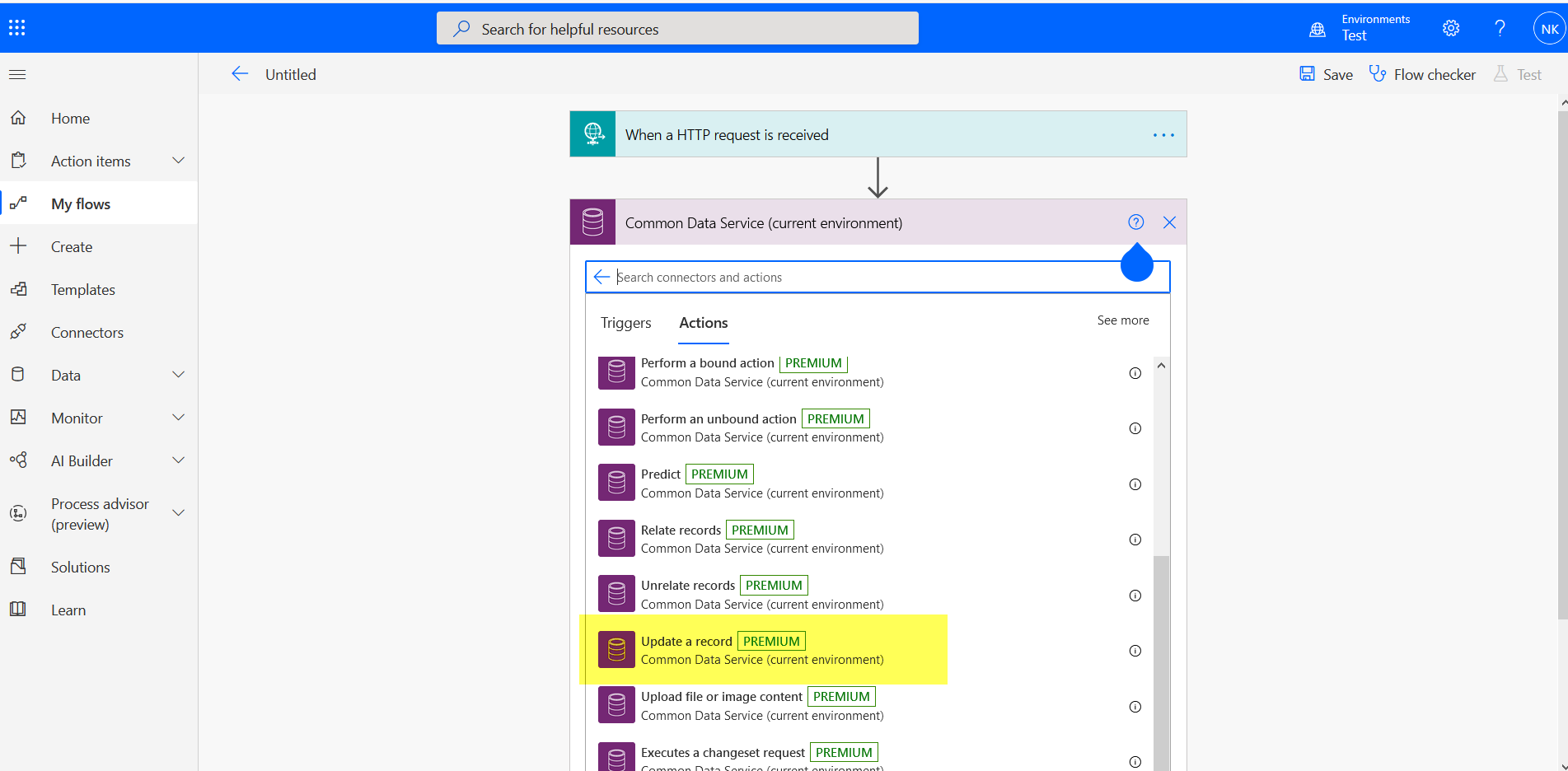
Task: Click the Data cylinder icon
Action: click(18, 375)
